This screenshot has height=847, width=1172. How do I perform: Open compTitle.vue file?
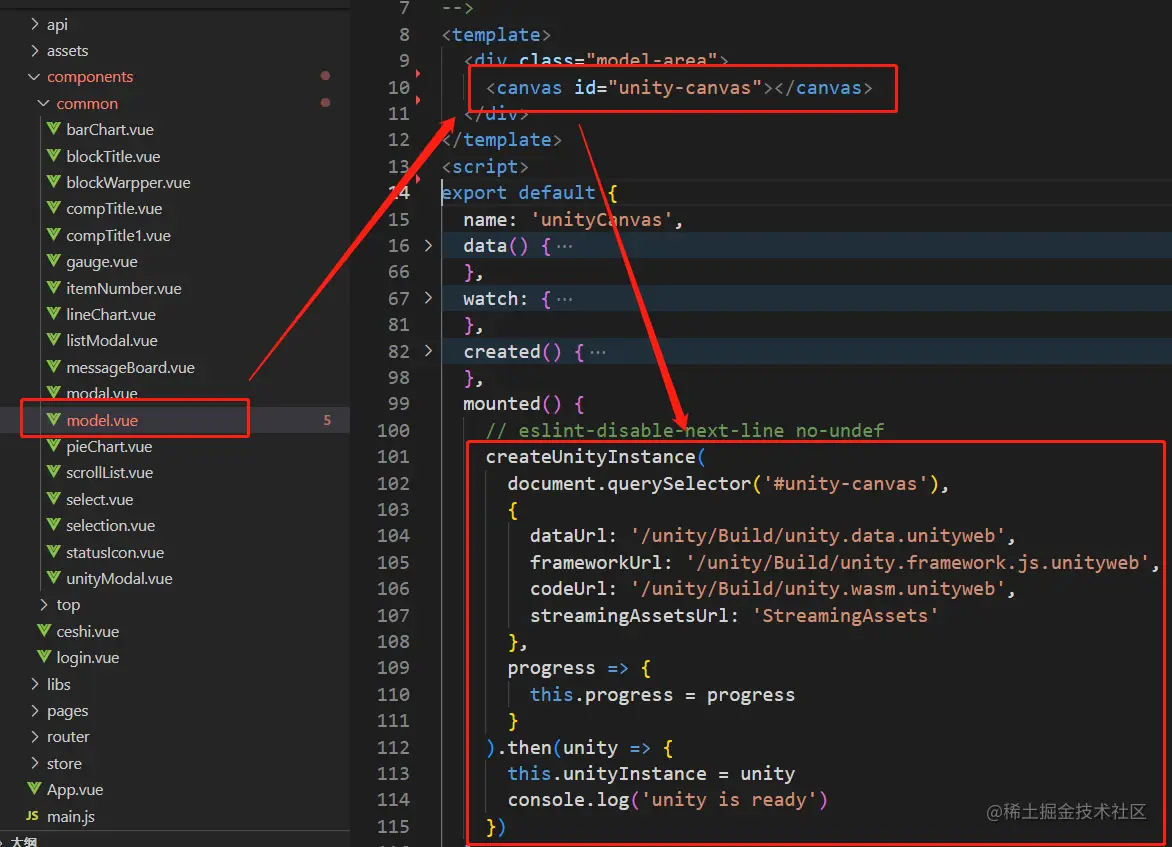114,209
